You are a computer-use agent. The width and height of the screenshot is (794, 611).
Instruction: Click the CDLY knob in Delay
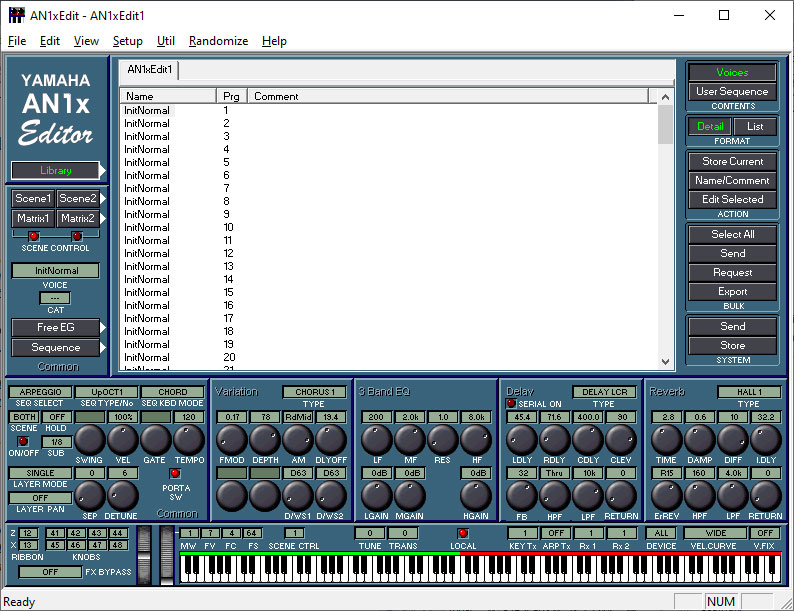coord(588,439)
